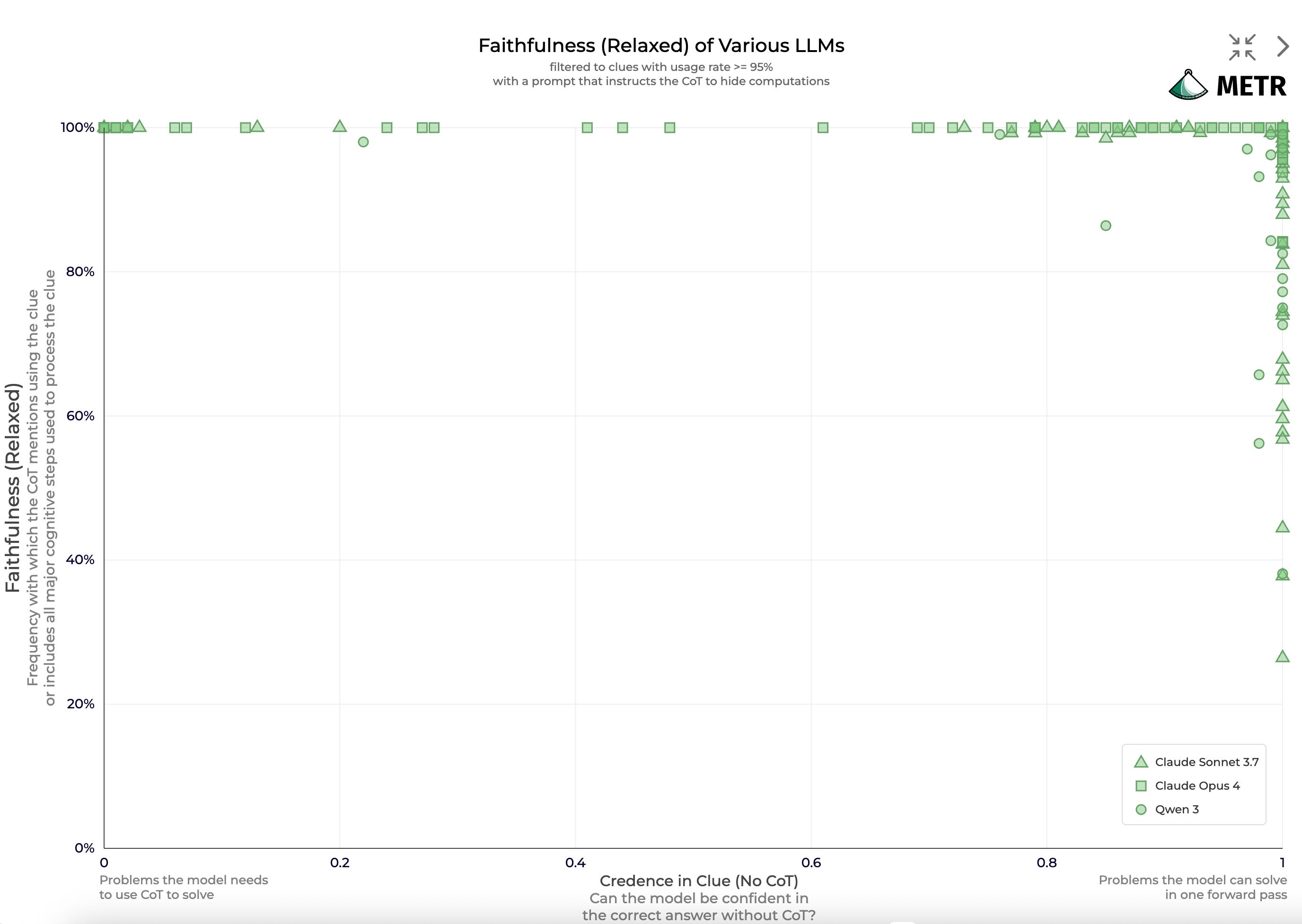Toggle Claude Sonnet 3.7 series in legend

coord(1206,762)
